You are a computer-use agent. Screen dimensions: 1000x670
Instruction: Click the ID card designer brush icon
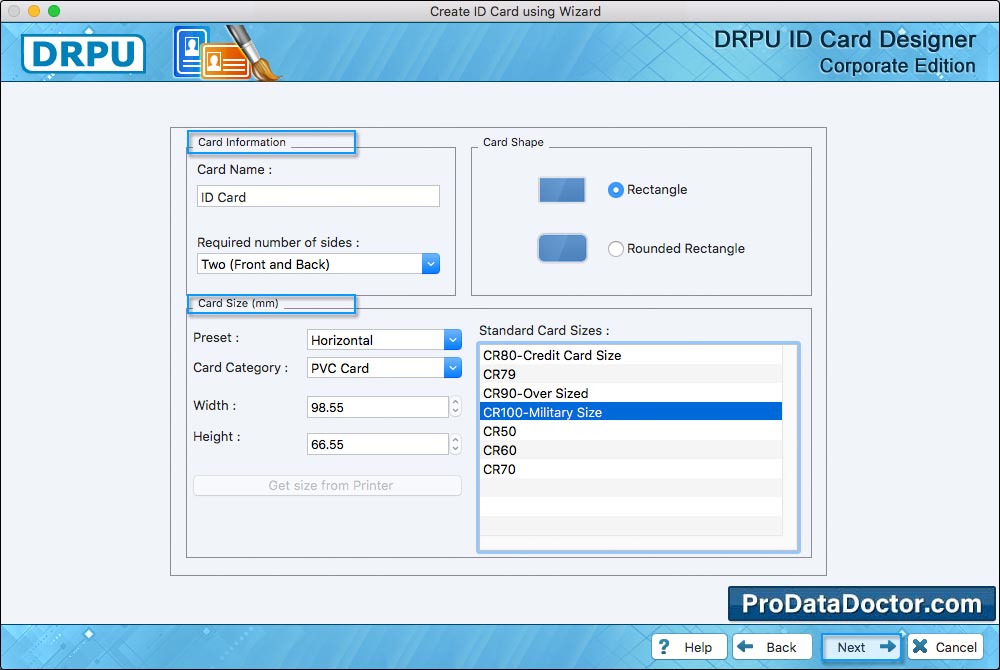(x=227, y=53)
